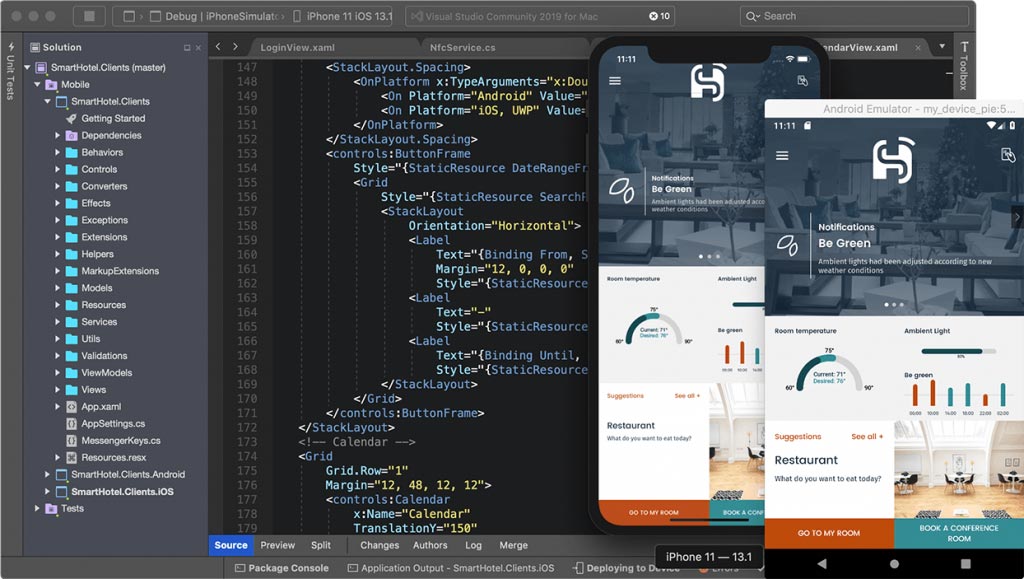Navigate back in the editor history

pyautogui.click(x=218, y=47)
